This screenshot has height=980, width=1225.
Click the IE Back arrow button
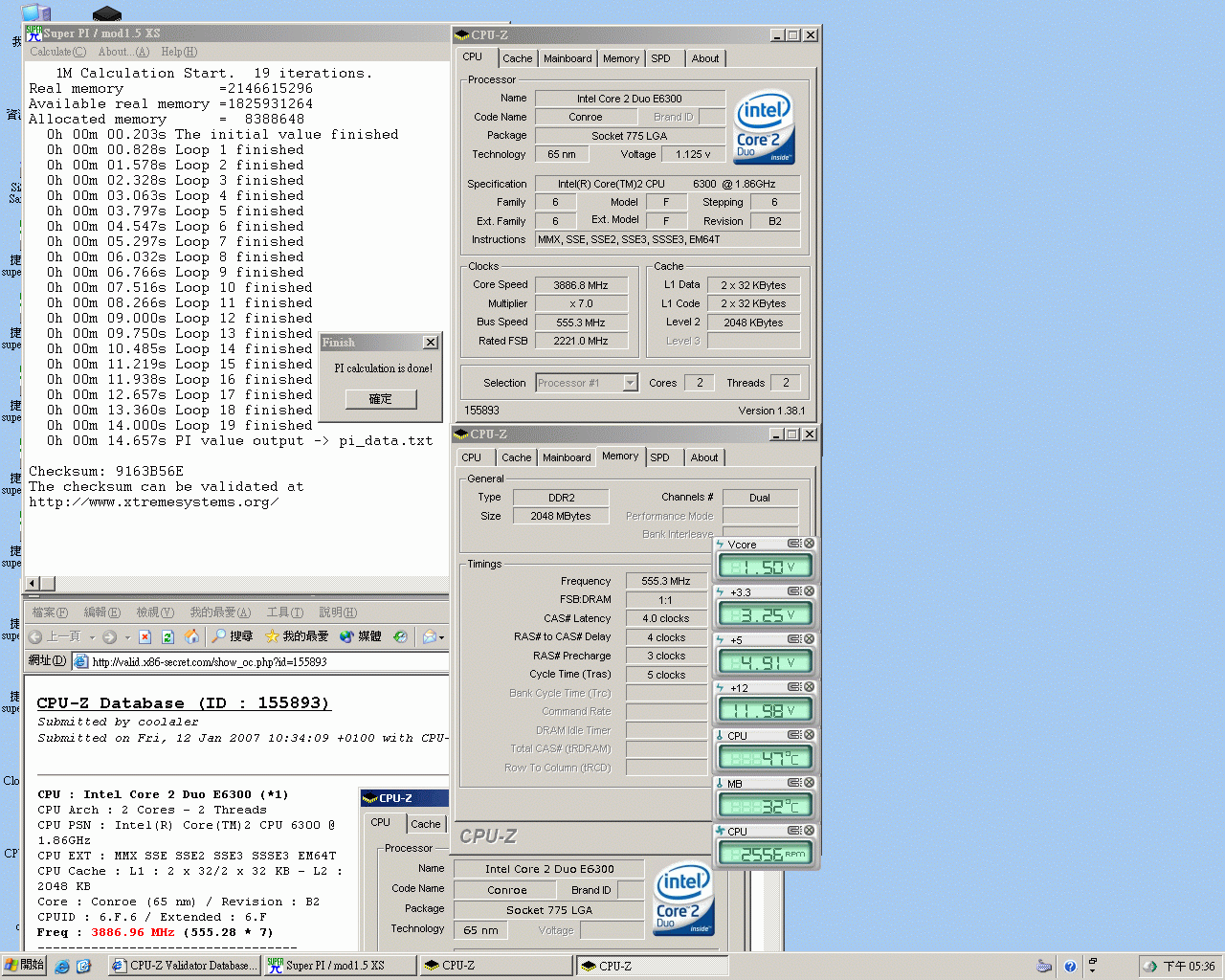[x=35, y=636]
